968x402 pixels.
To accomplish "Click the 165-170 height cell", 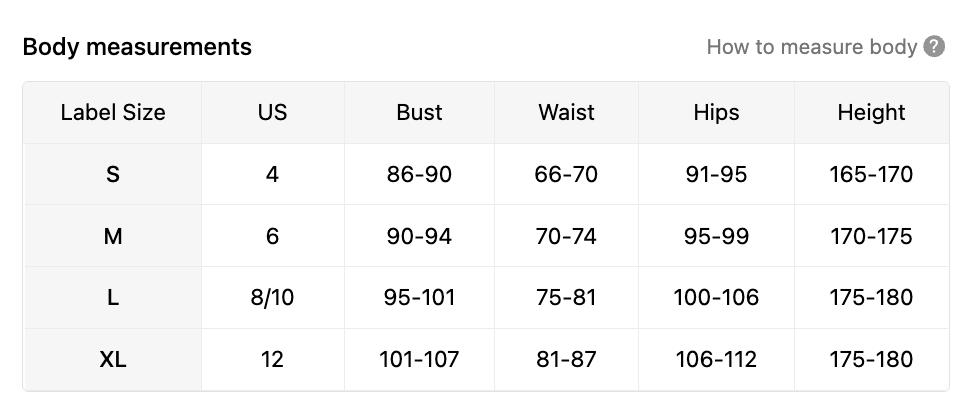I will pos(871,175).
